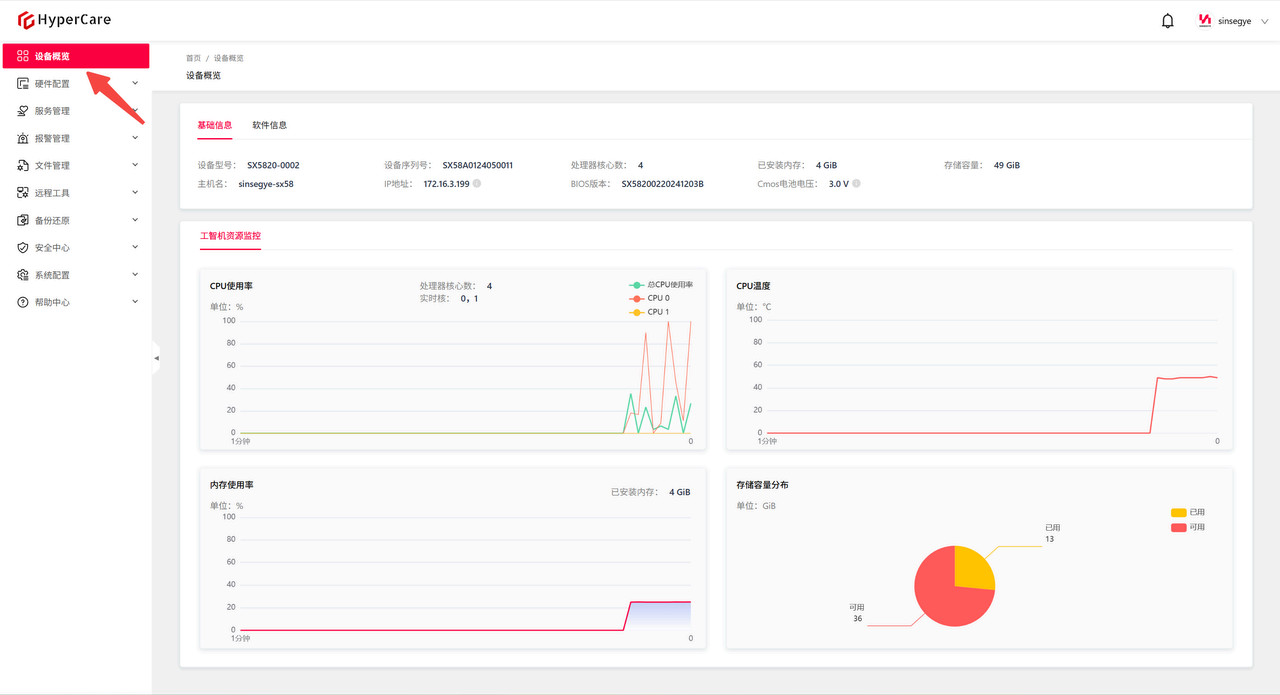
Task: Switch to the 软件信息 tab
Action: (269, 125)
